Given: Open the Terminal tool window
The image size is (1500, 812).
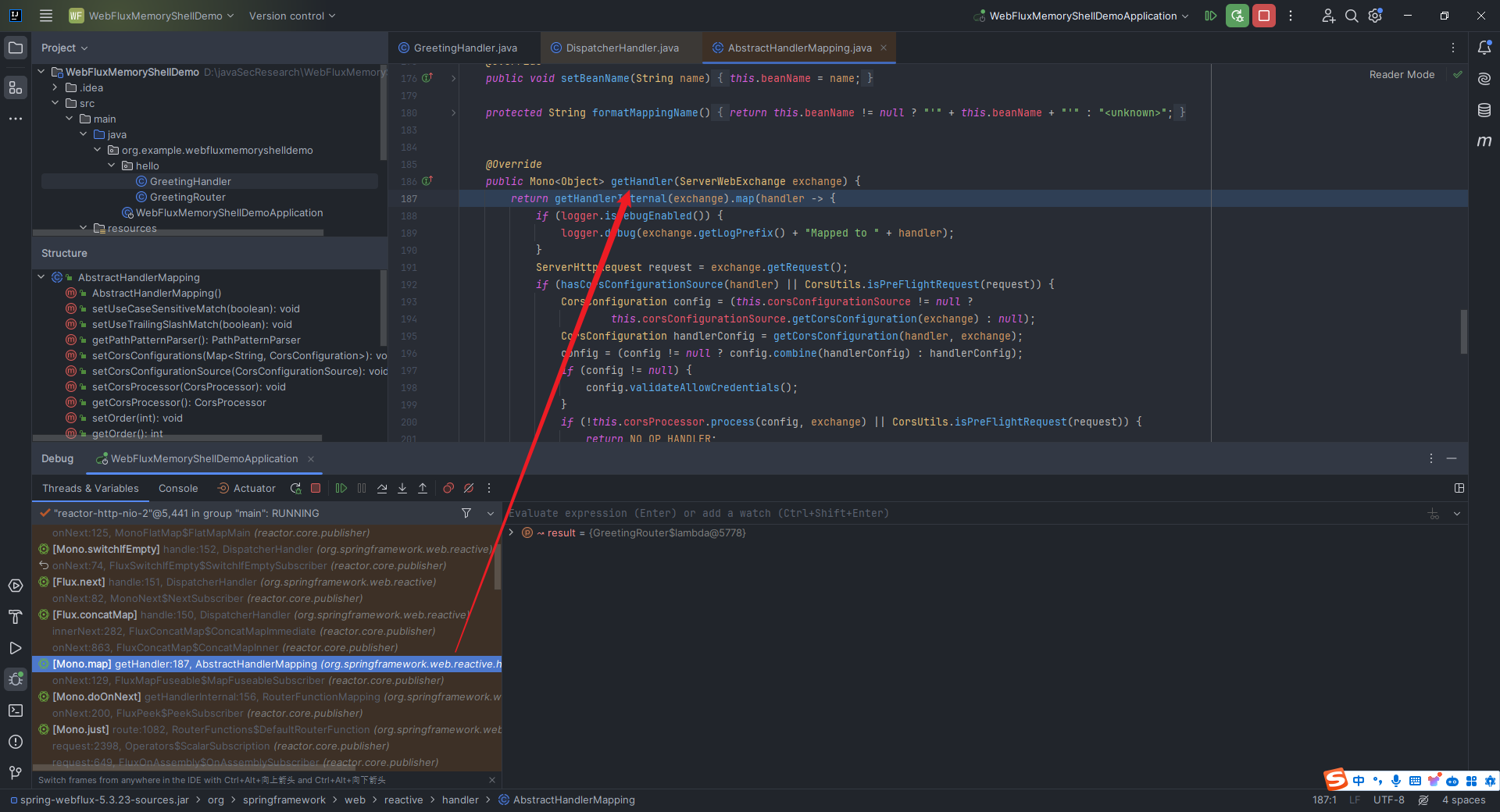Looking at the screenshot, I should pos(16,710).
